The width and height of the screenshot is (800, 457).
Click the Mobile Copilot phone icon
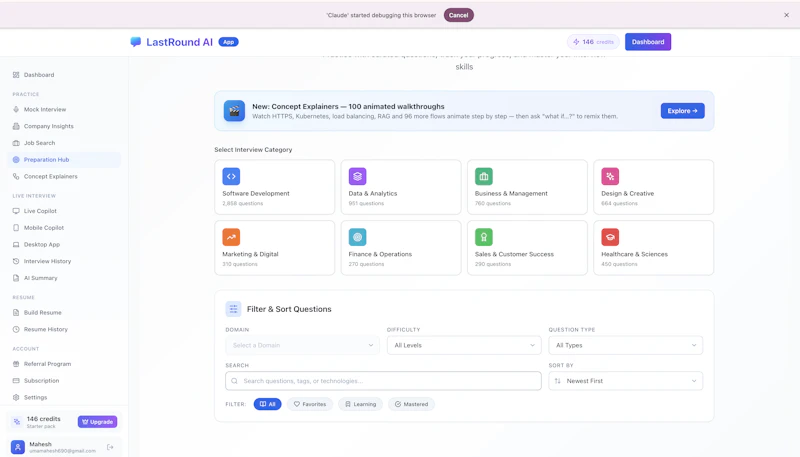coord(16,227)
